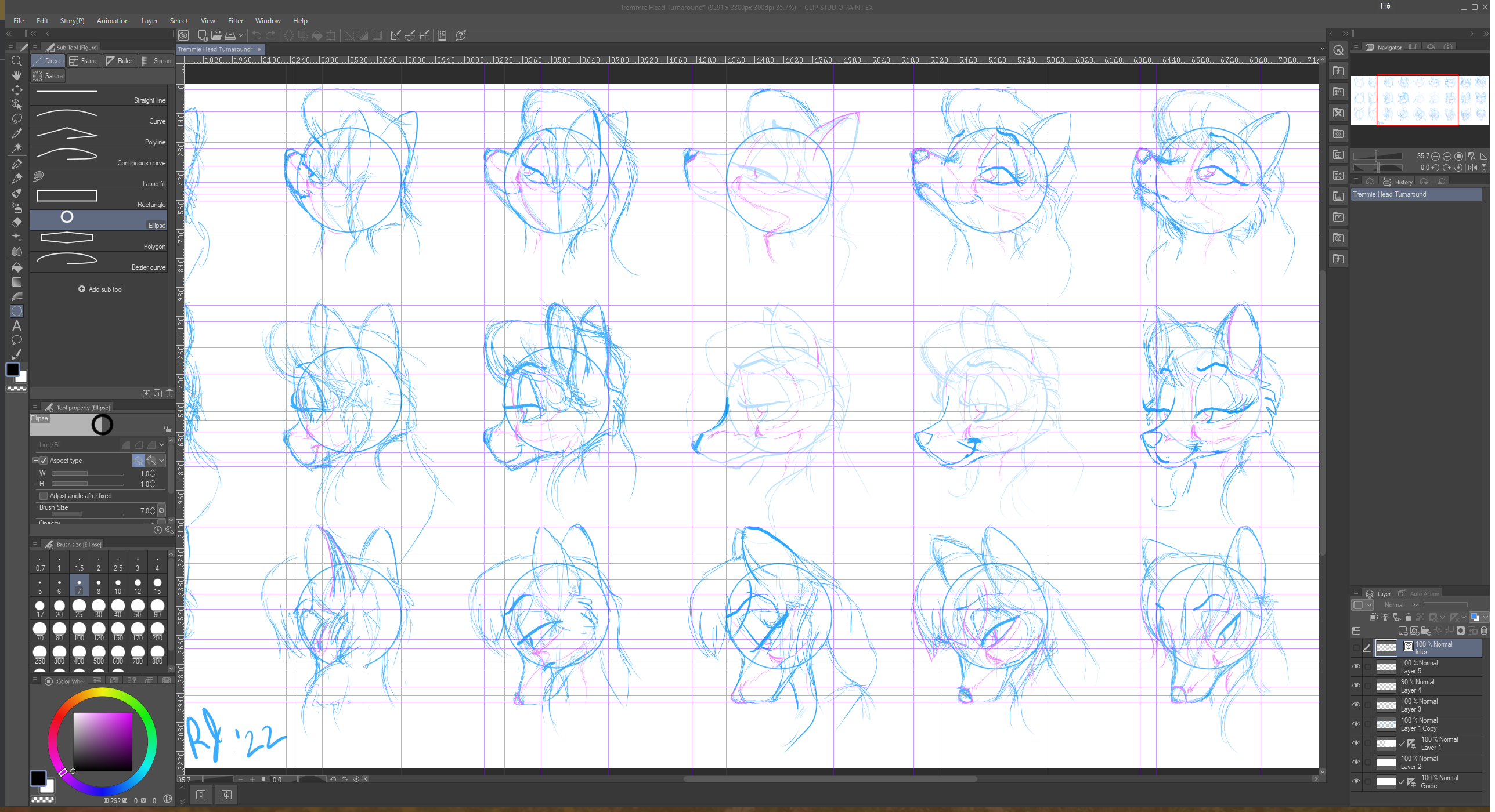1495x812 pixels.
Task: Open the layer blending mode Normal dropdown
Action: [1401, 605]
